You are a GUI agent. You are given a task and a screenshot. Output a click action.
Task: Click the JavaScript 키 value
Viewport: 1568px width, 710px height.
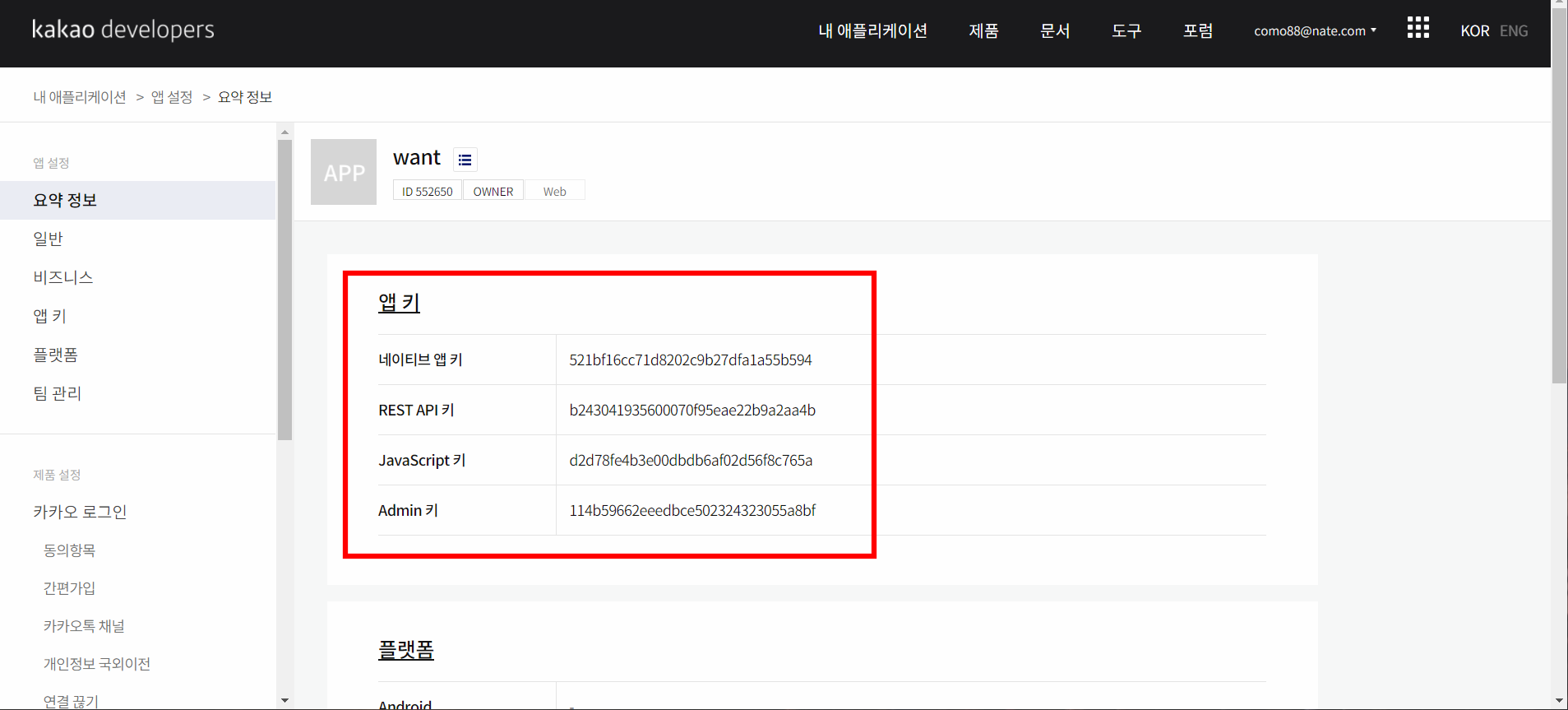(691, 460)
